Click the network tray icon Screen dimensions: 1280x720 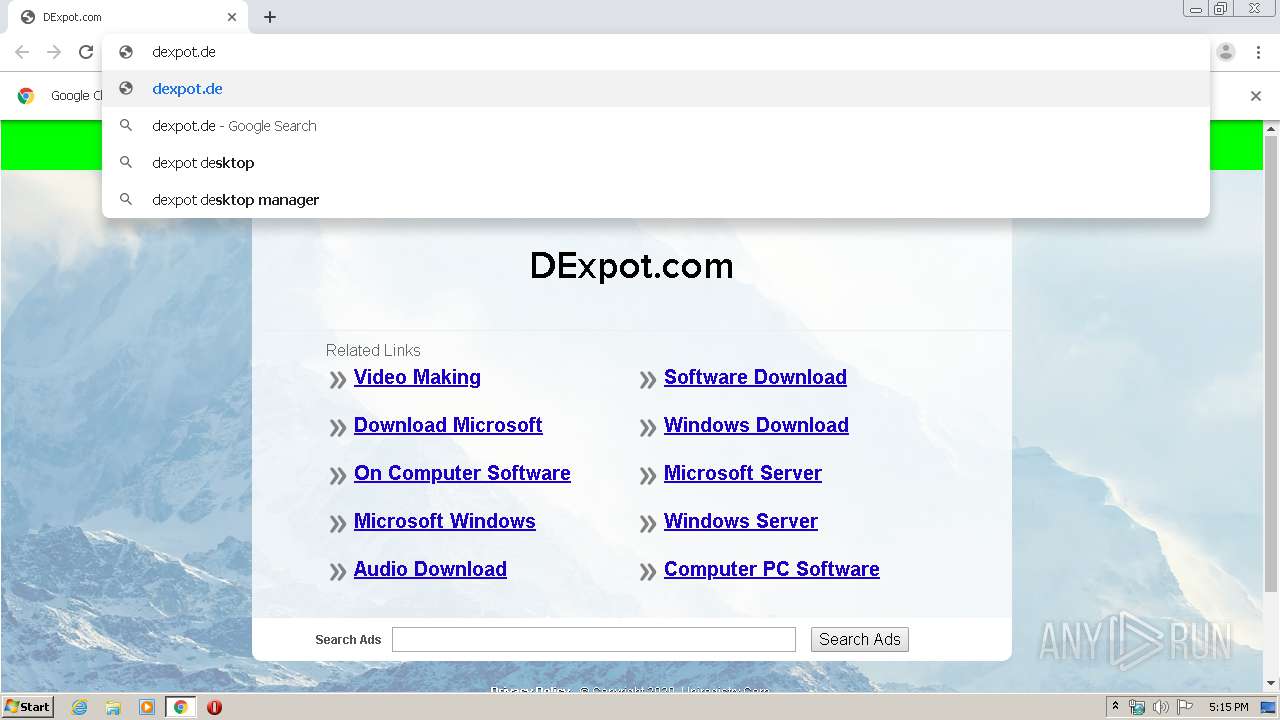tap(1137, 707)
